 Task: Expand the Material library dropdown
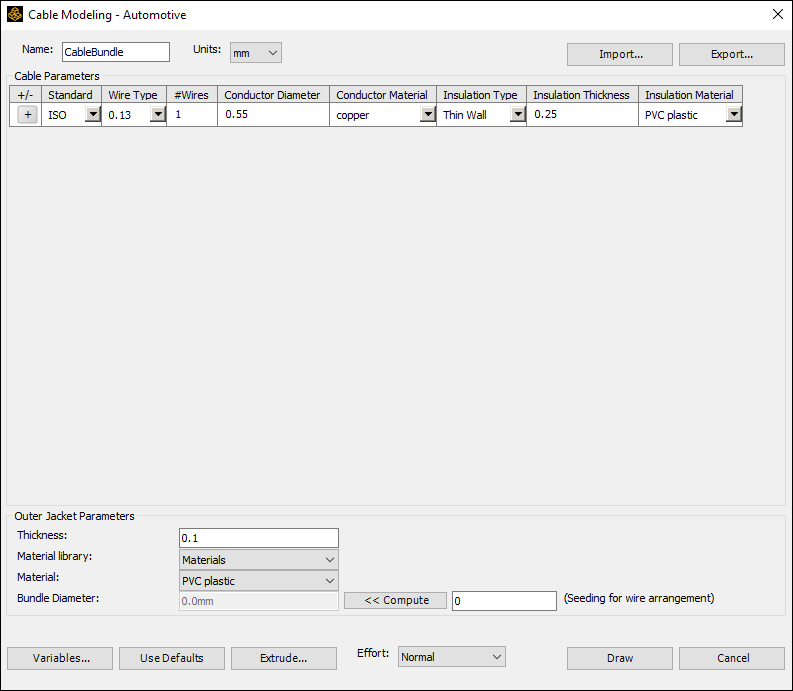pyautogui.click(x=259, y=560)
